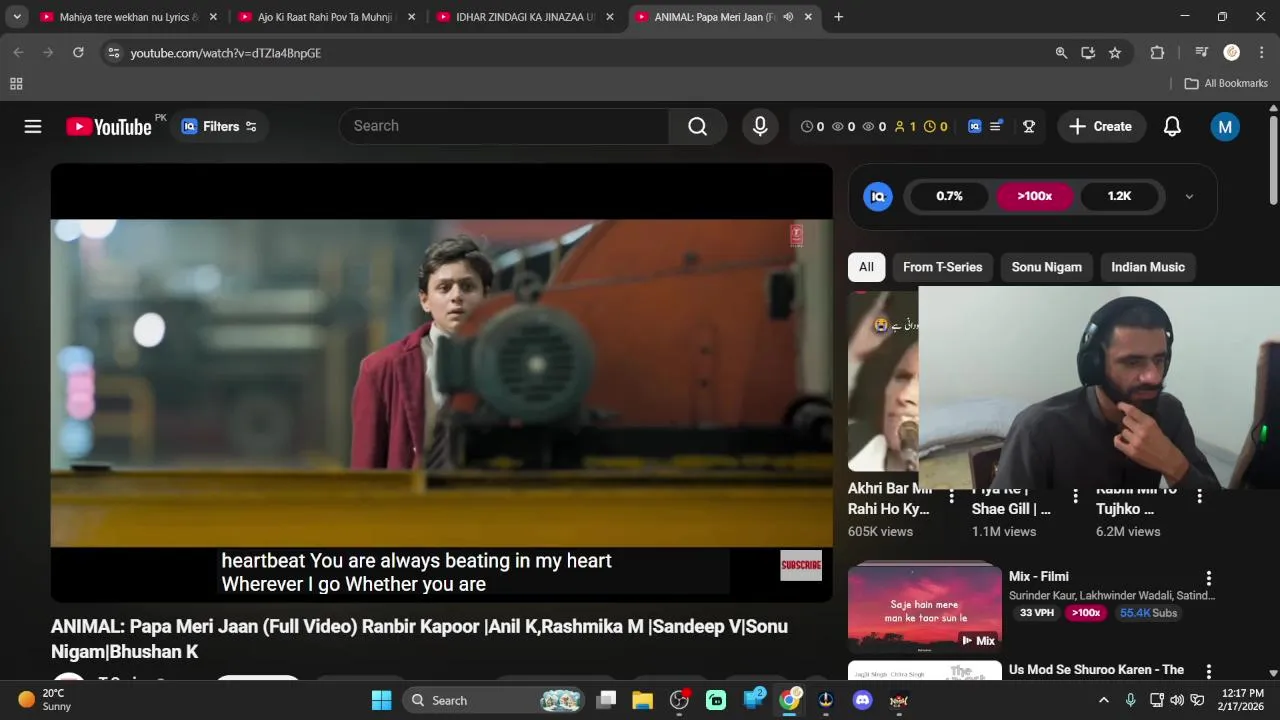
Task: Click the yellow person count stat
Action: [x=905, y=126]
